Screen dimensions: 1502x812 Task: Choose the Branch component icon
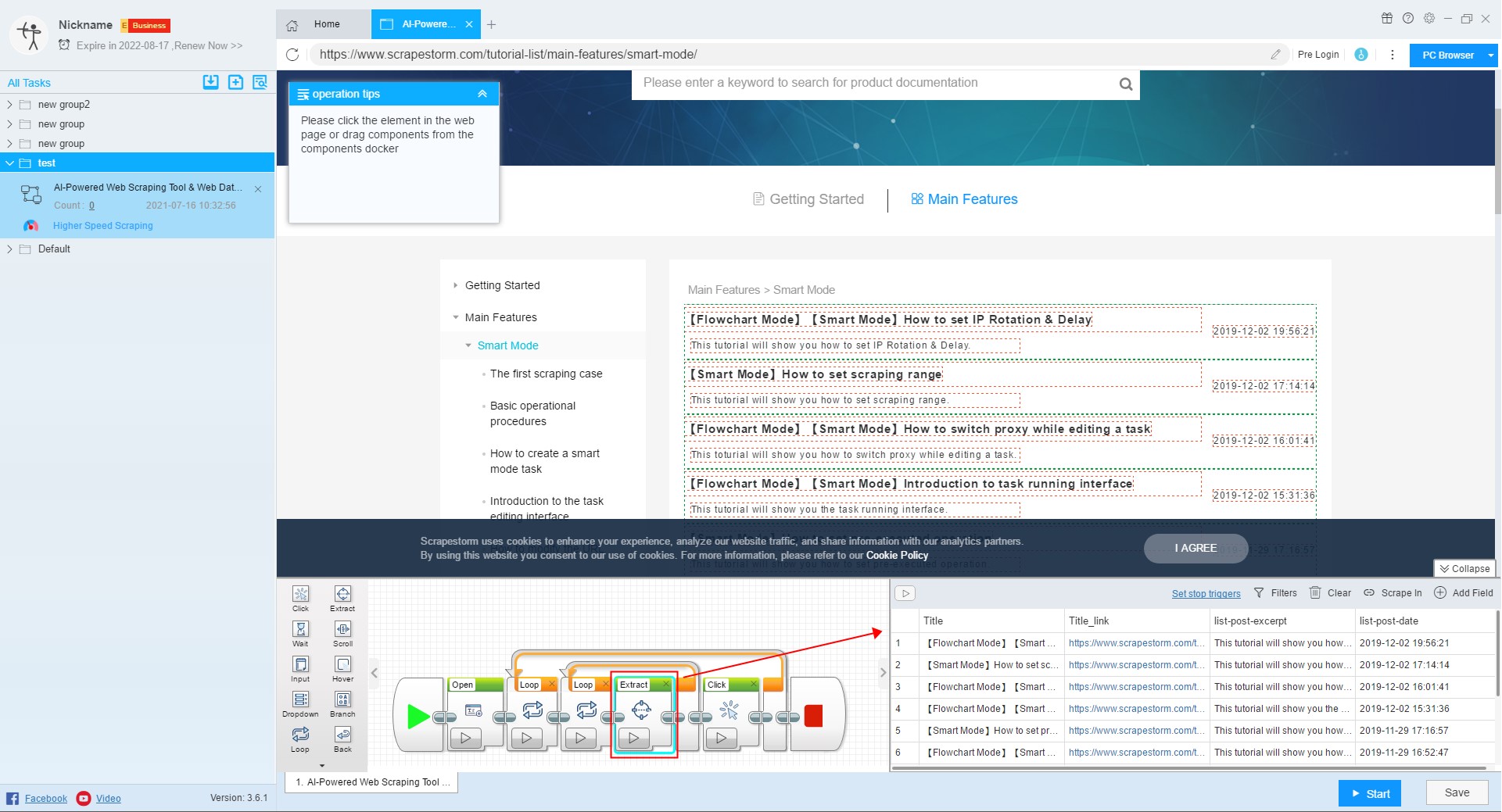342,699
